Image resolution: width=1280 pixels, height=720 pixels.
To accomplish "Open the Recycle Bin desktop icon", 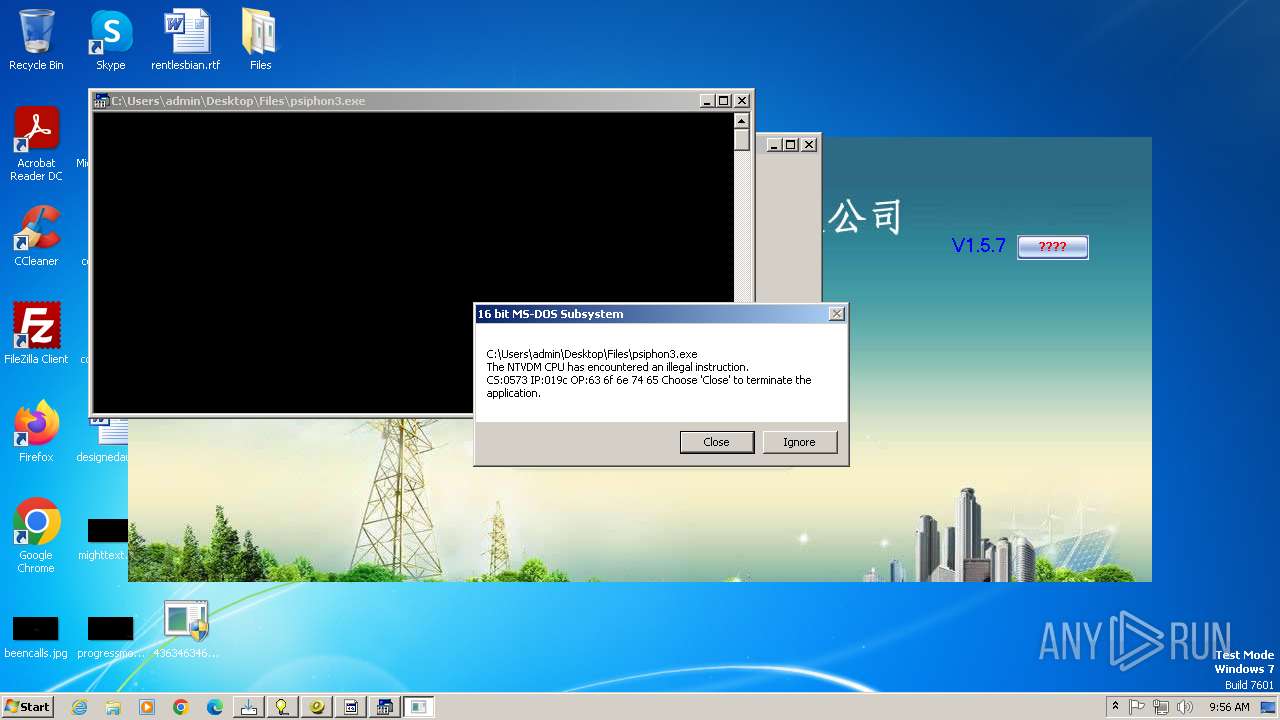I will point(36,40).
